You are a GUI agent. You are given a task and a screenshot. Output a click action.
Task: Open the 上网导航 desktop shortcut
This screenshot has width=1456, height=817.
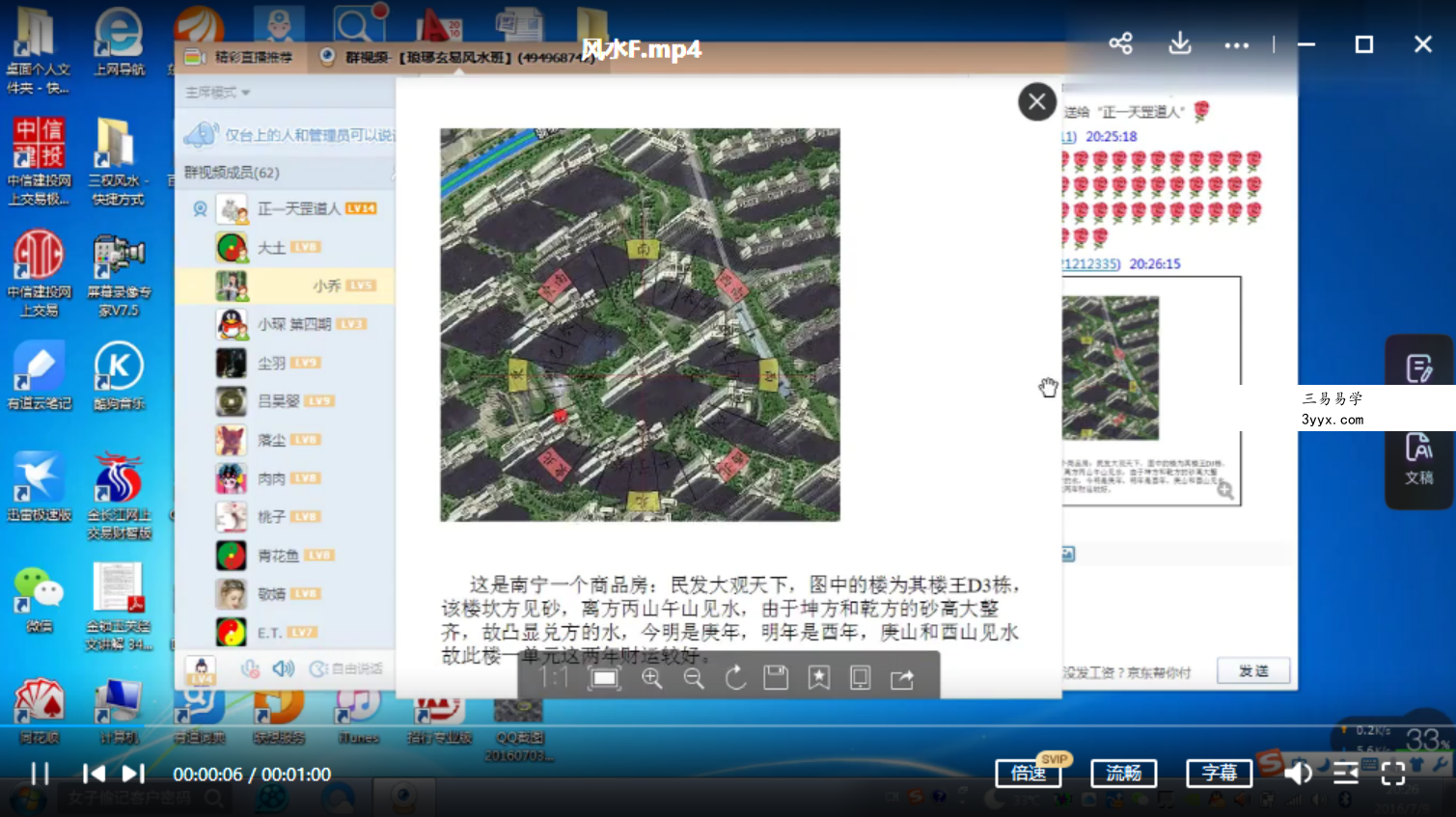[x=119, y=44]
